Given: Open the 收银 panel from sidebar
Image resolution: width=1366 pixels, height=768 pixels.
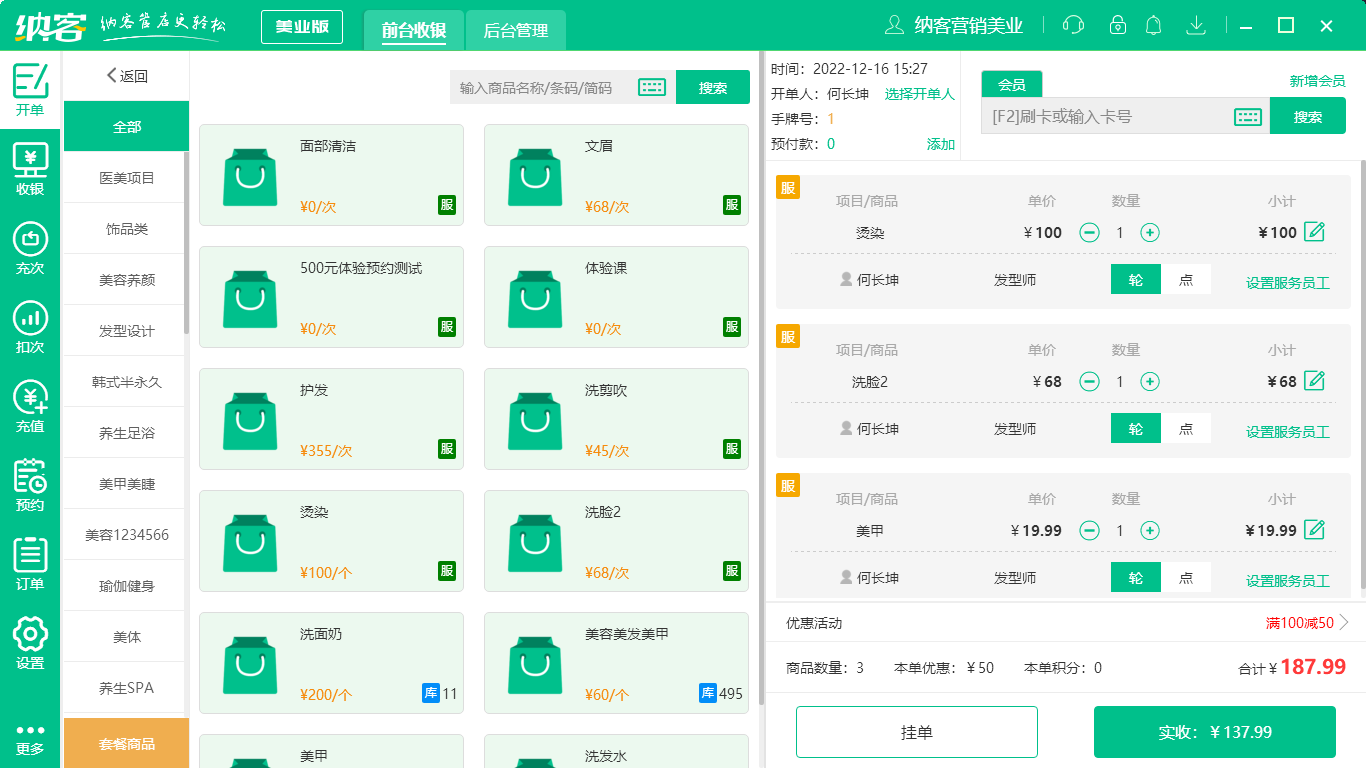Looking at the screenshot, I should pos(30,157).
